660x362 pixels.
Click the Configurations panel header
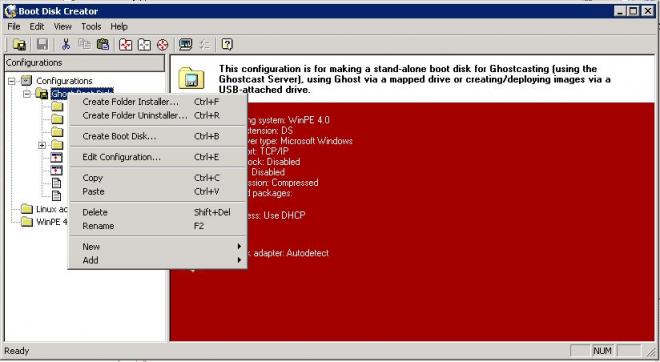click(x=85, y=63)
